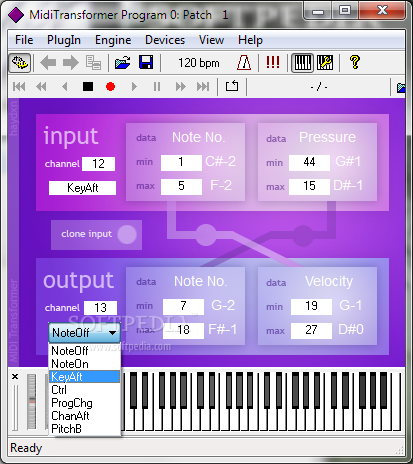
Task: Stop playback with the black square
Action: 88,87
